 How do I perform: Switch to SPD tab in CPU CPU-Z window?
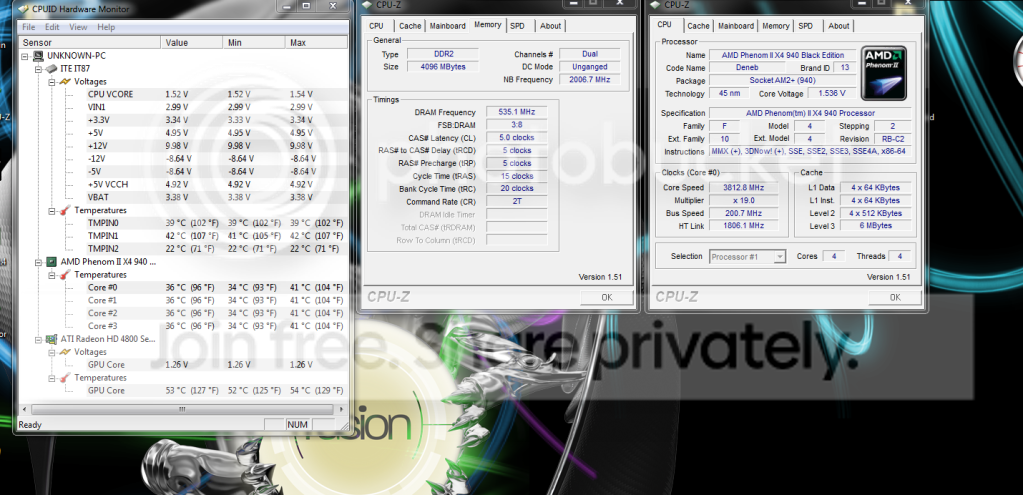[x=806, y=26]
